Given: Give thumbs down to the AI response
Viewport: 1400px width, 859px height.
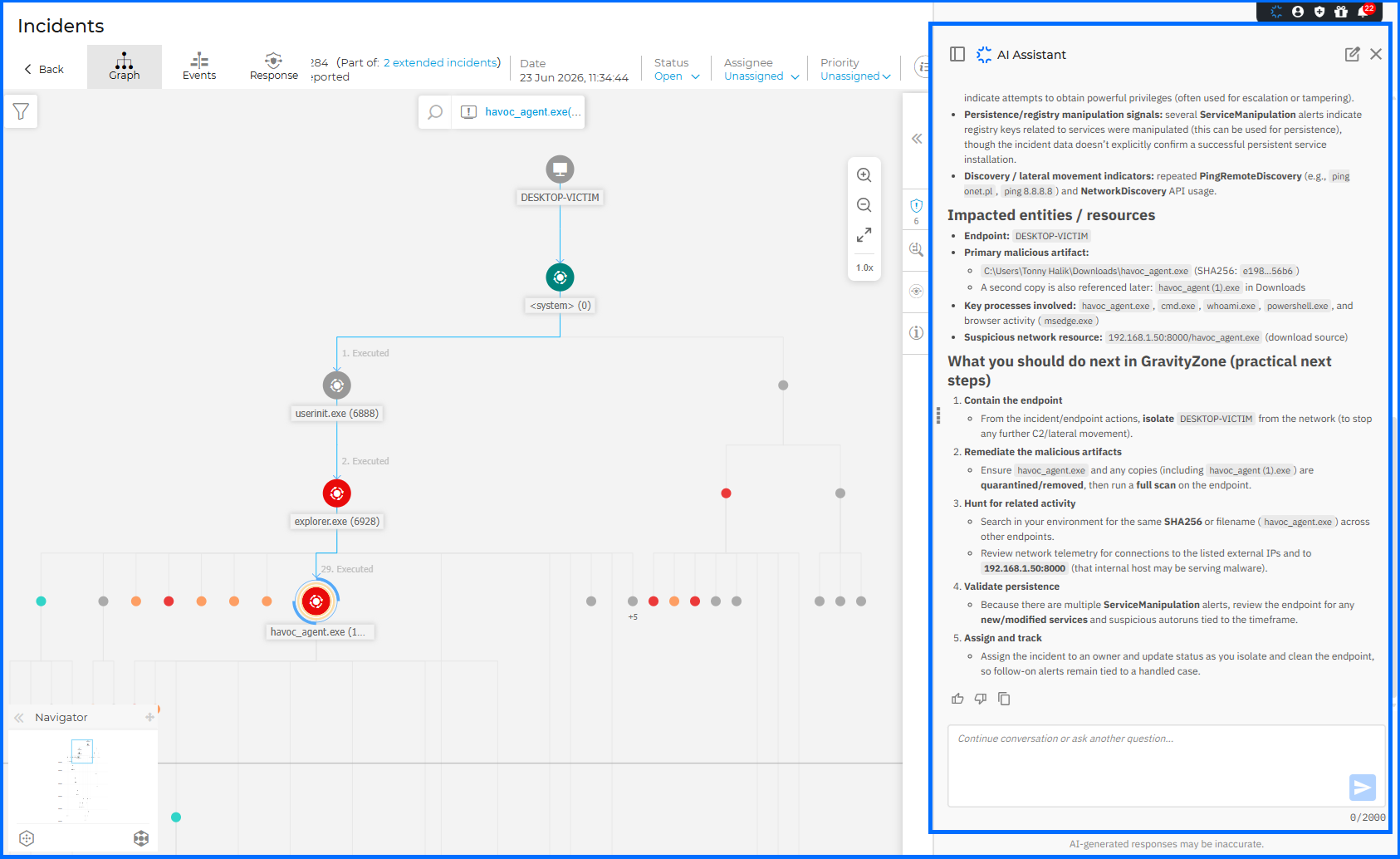Looking at the screenshot, I should (981, 699).
